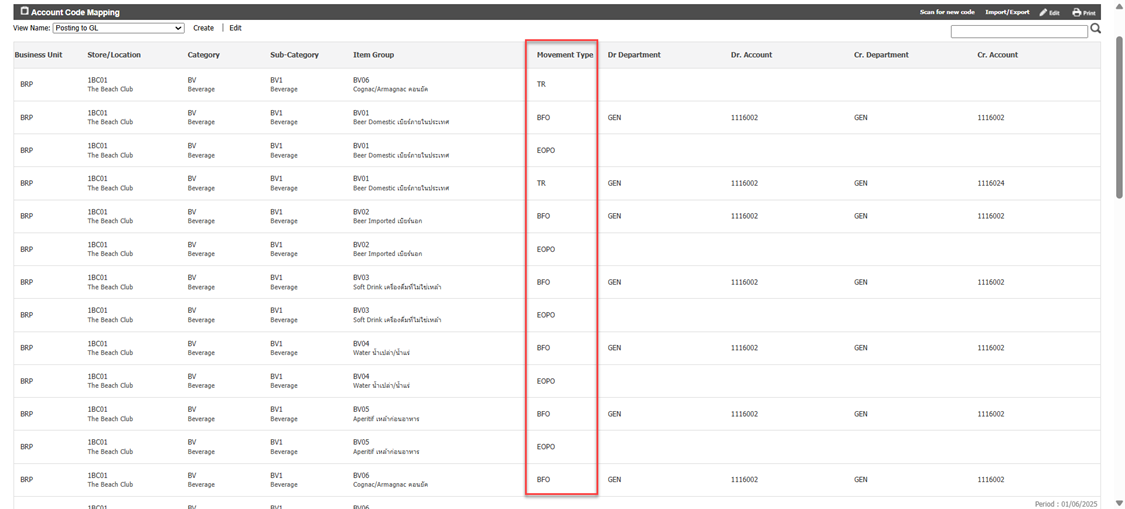This screenshot has height=509, width=1125.
Task: Click the scrollbar down arrow
Action: pyautogui.click(x=1118, y=502)
